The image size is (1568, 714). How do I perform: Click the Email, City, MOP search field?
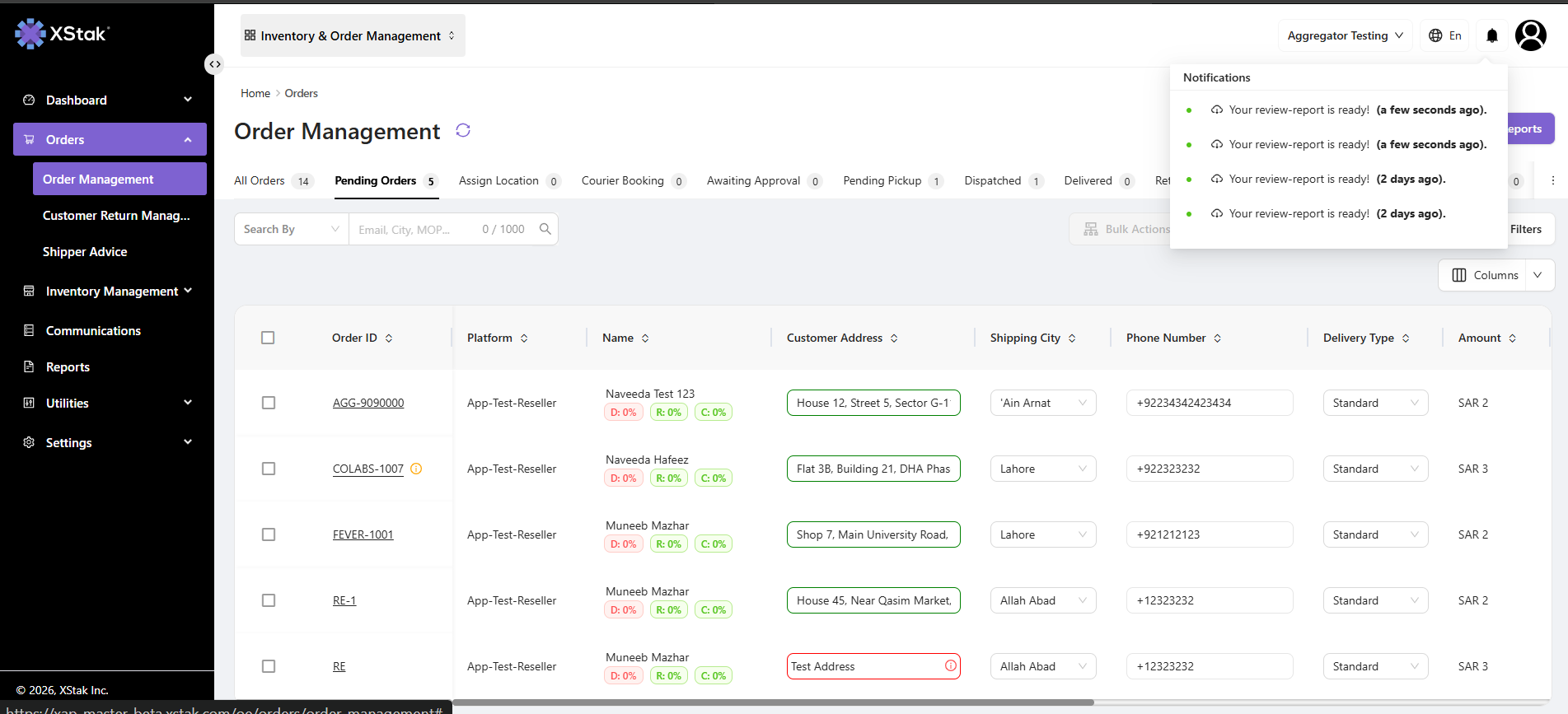416,229
